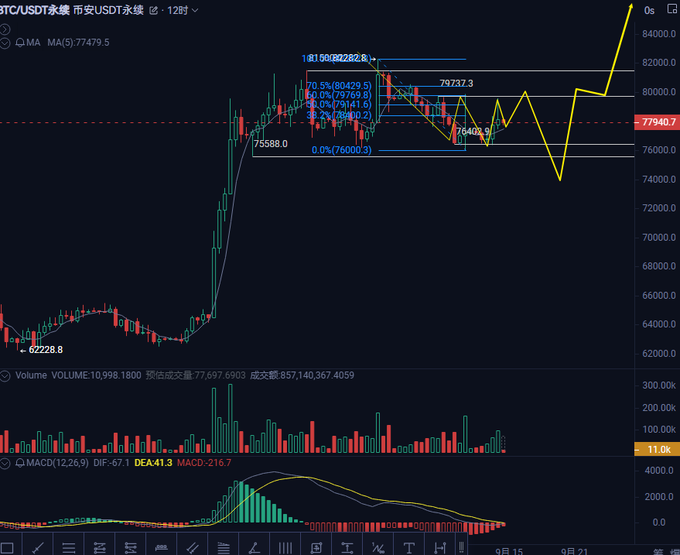Click the 62228.8 low price label

(x=46, y=350)
